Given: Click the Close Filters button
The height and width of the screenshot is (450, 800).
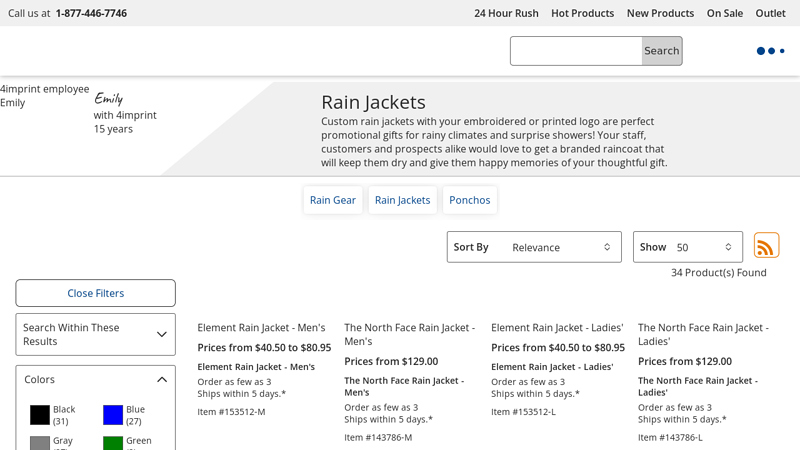Looking at the screenshot, I should (x=95, y=293).
